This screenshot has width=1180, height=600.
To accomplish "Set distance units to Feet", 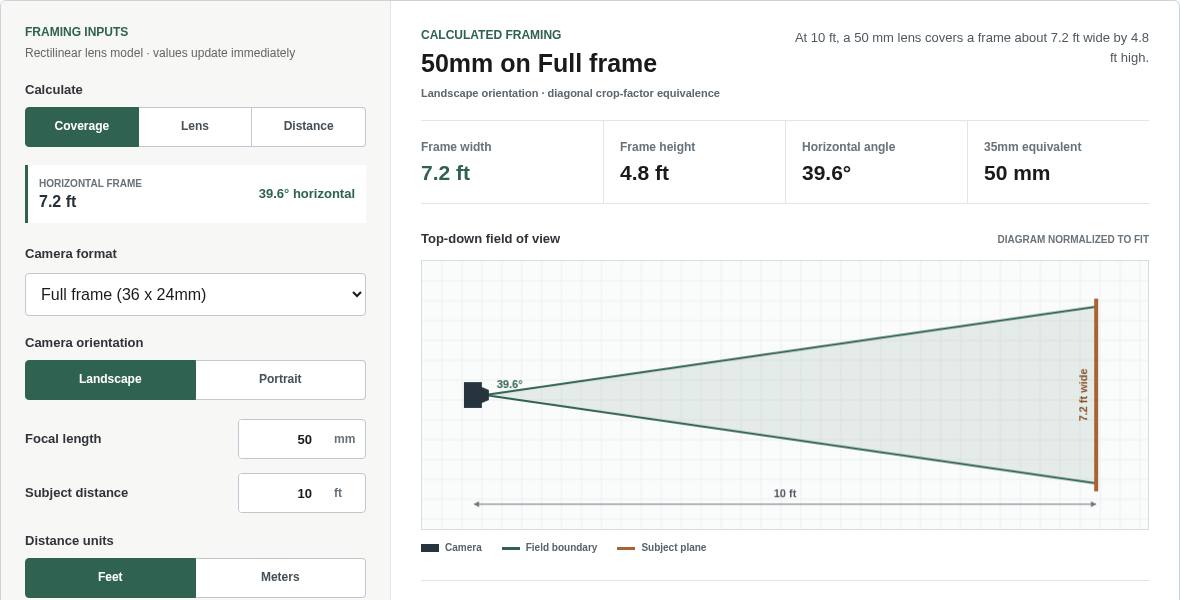I will [x=111, y=577].
